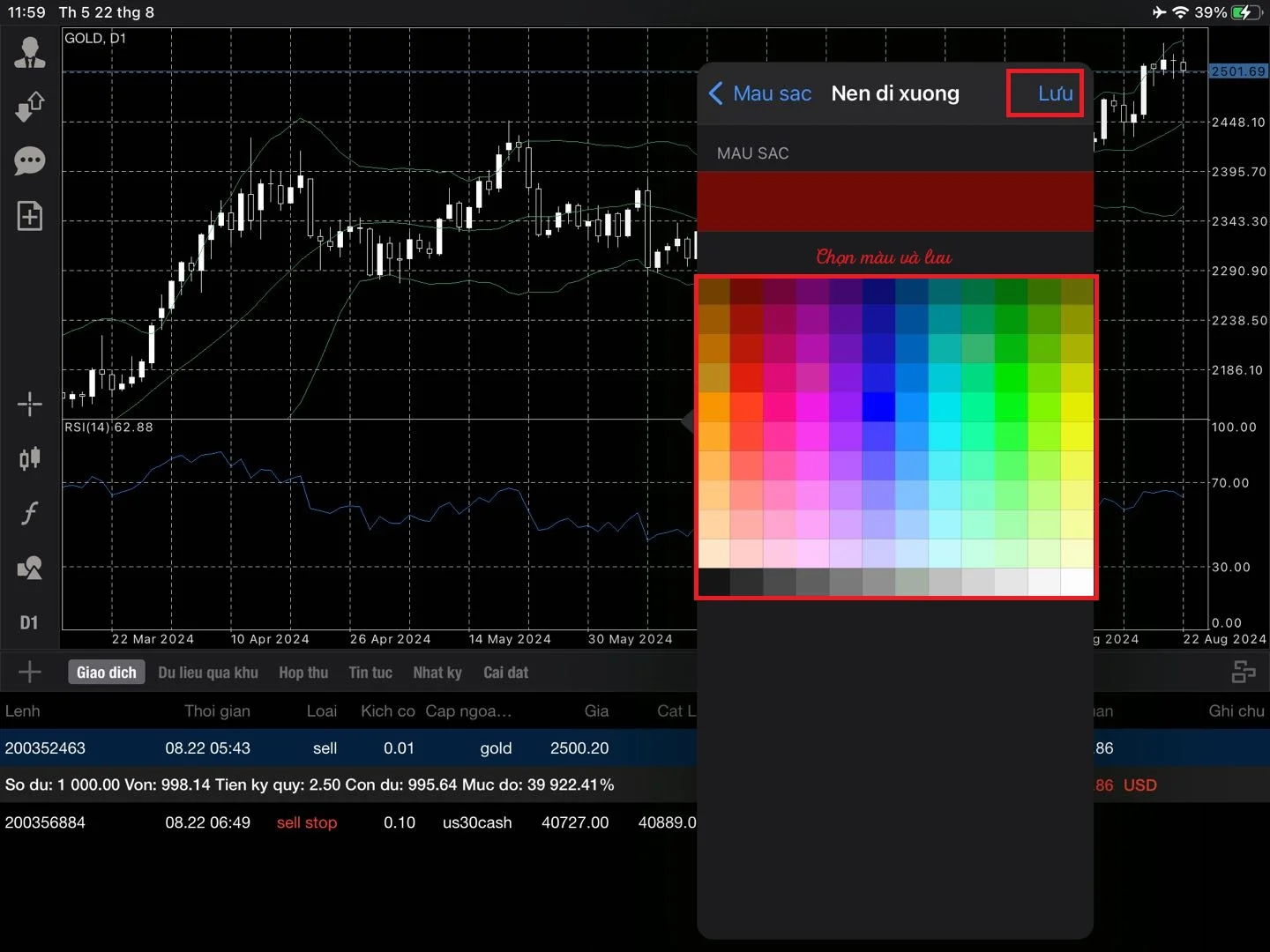Tap the 'RSI(14) 62.88' indicator label
Screen dimensions: 1270x952
click(108, 428)
